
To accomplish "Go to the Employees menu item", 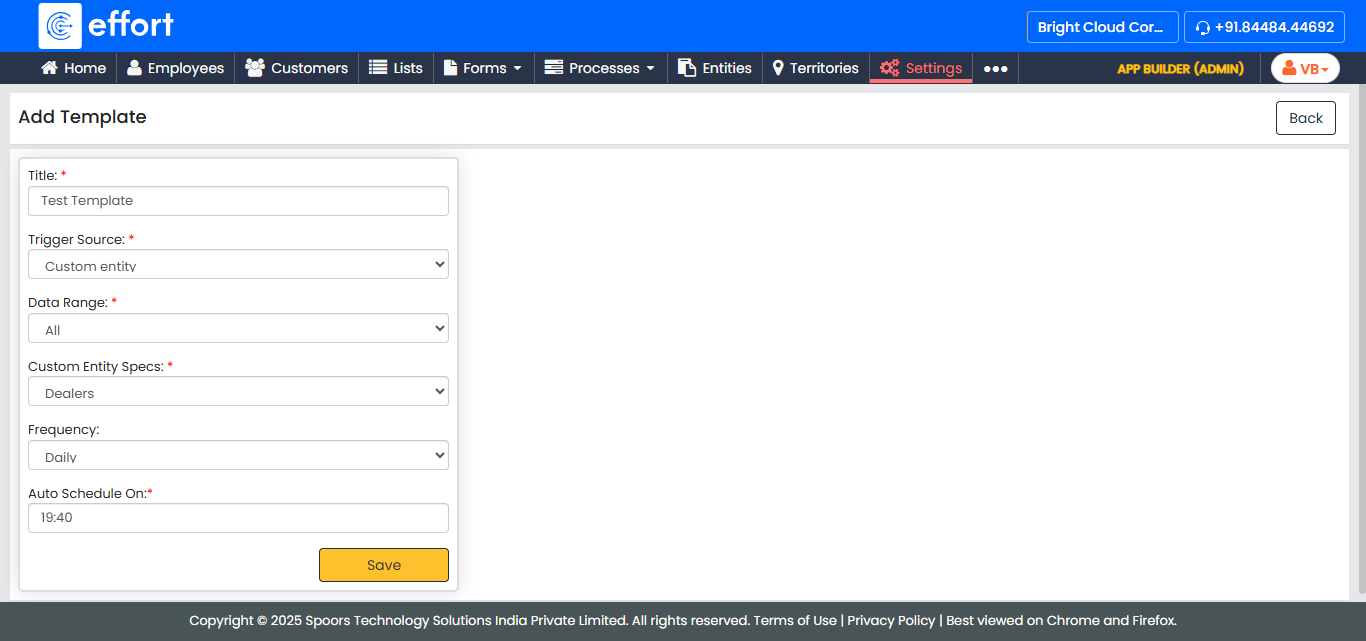I will [176, 68].
